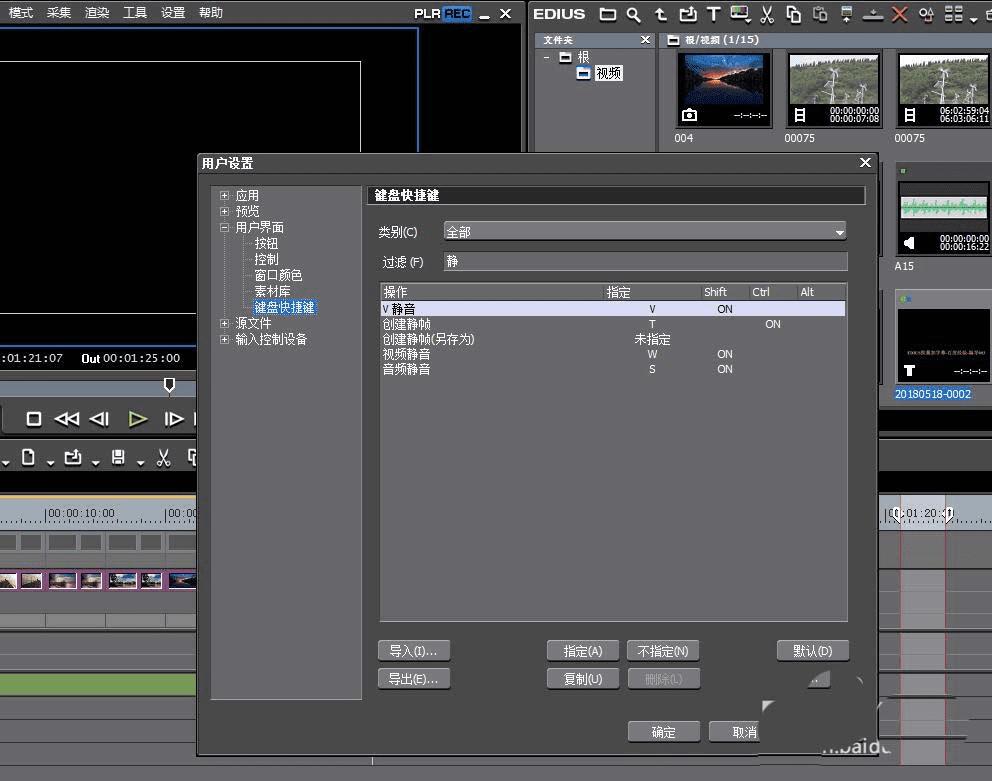This screenshot has height=781, width=992.
Task: Click the 确定 confirm button
Action: tap(663, 732)
